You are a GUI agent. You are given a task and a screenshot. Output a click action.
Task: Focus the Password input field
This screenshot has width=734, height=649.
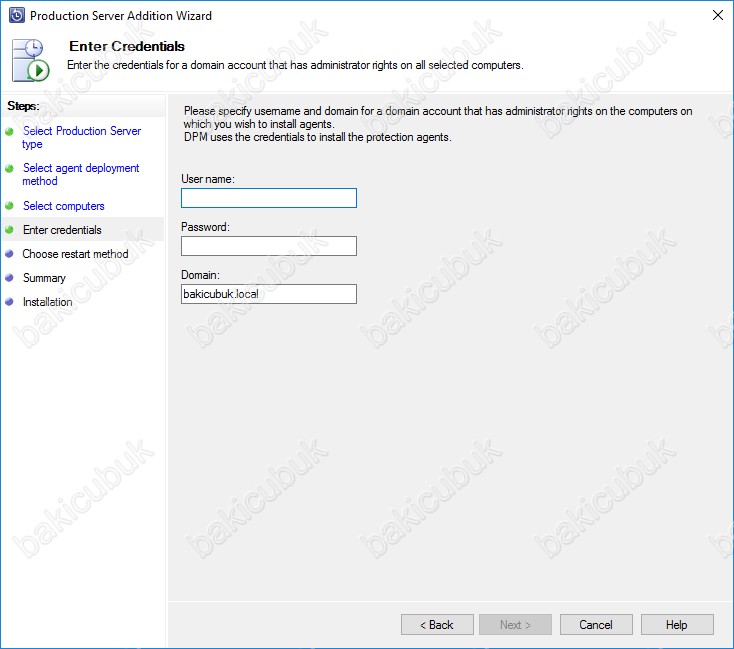pos(269,246)
